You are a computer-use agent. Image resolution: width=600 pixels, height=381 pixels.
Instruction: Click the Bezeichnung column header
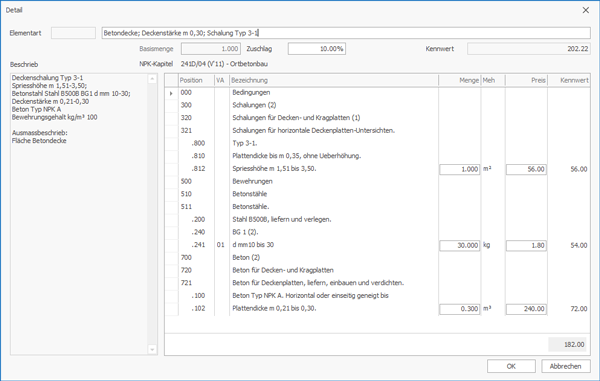click(x=334, y=80)
